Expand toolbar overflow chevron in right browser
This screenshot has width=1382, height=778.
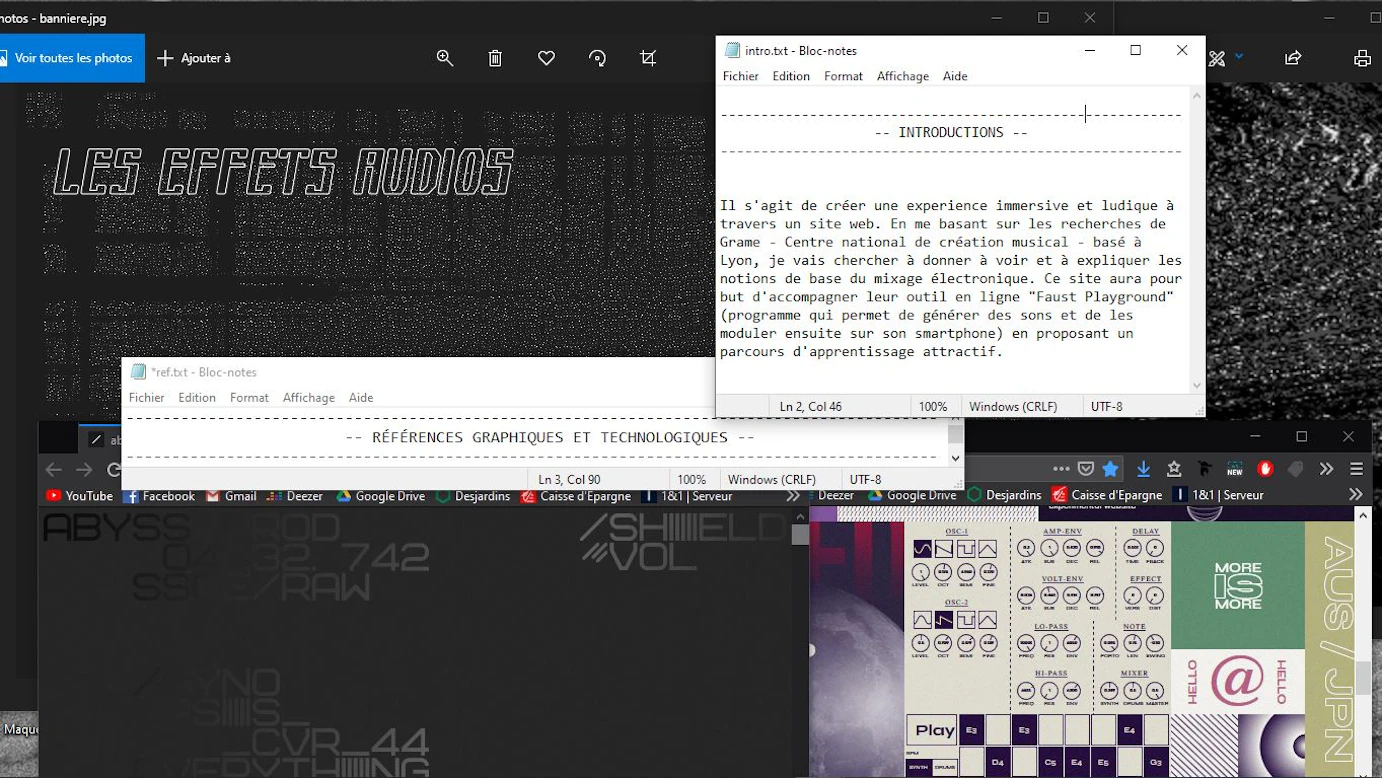[1326, 468]
